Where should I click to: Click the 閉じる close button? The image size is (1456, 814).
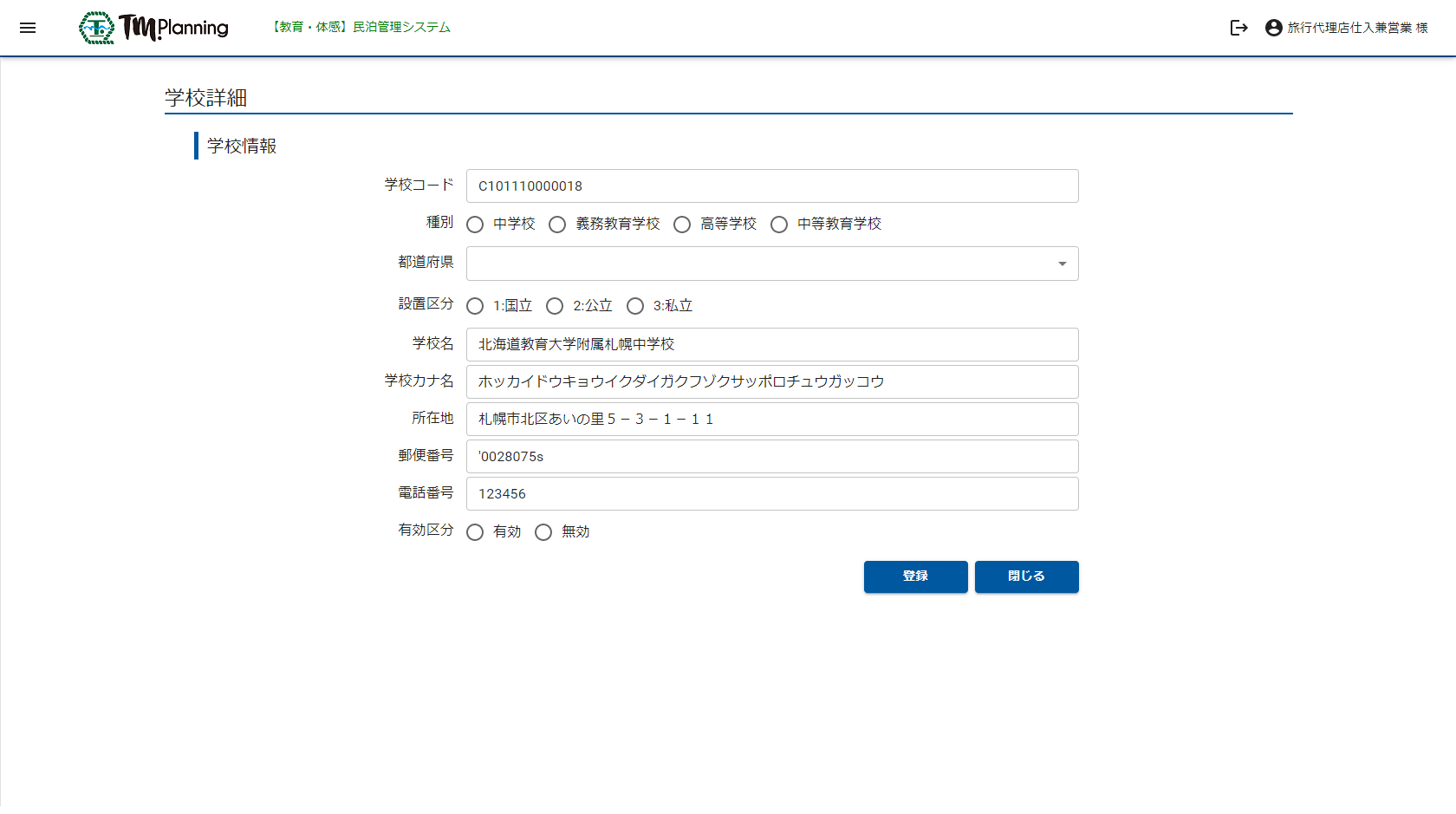(1026, 576)
